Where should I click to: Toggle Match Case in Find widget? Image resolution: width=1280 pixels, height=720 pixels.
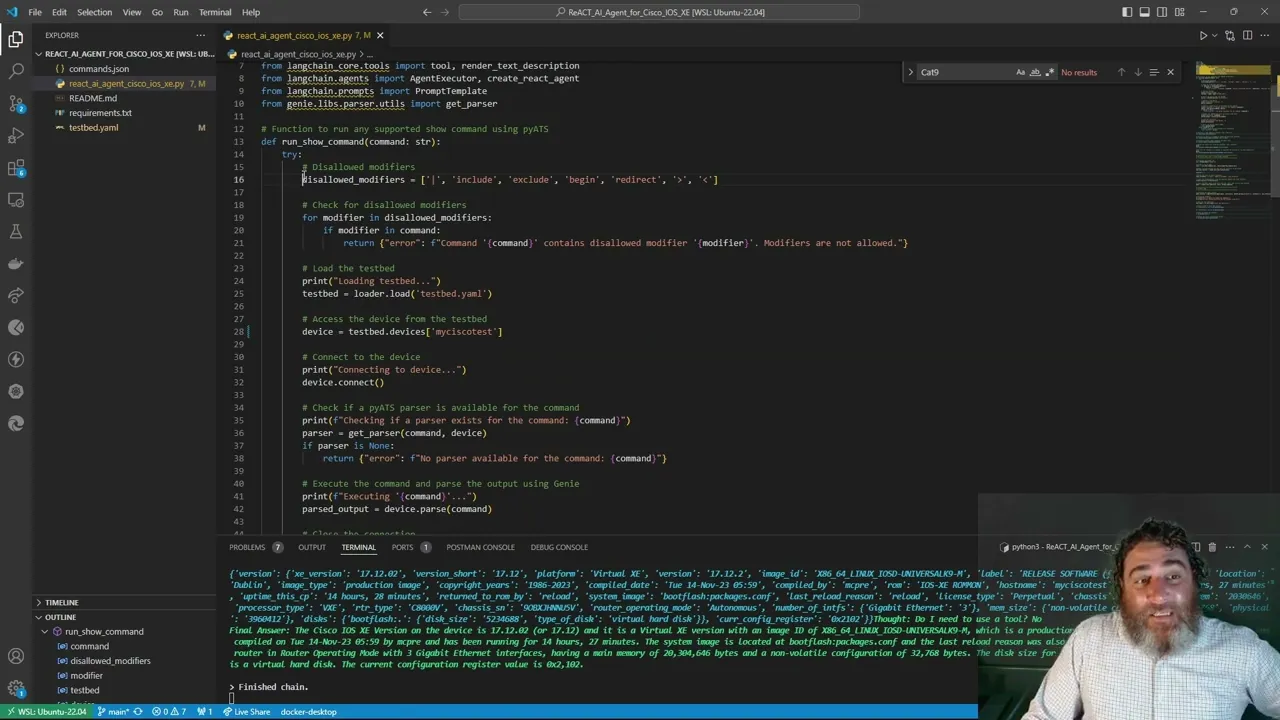click(x=1020, y=72)
